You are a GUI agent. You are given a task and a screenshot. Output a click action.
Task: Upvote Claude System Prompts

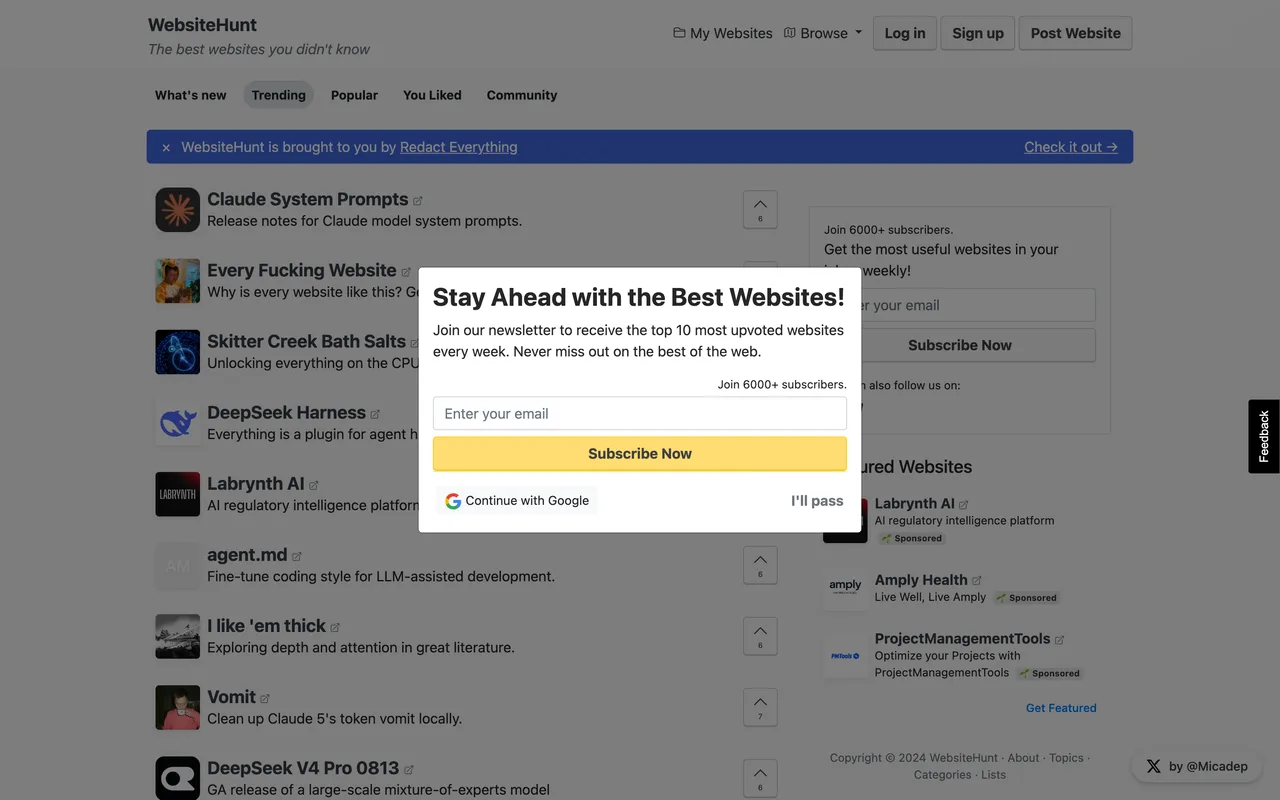[x=760, y=210]
